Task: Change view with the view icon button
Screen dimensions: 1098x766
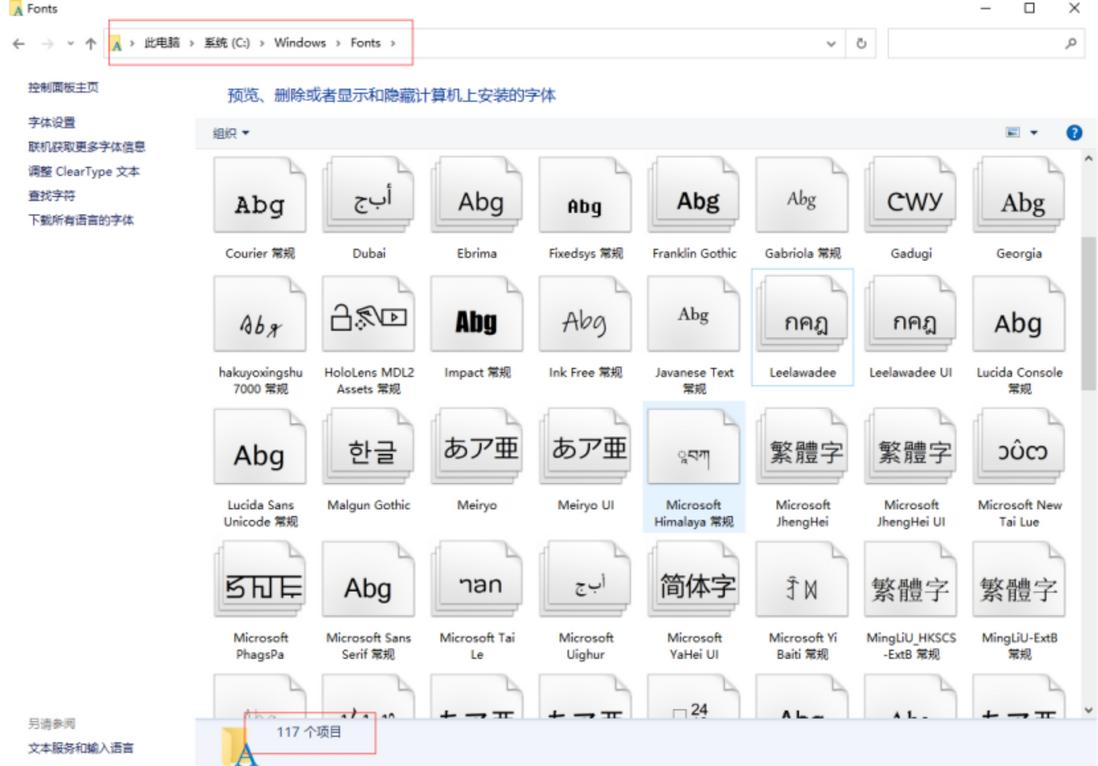Action: (1013, 132)
